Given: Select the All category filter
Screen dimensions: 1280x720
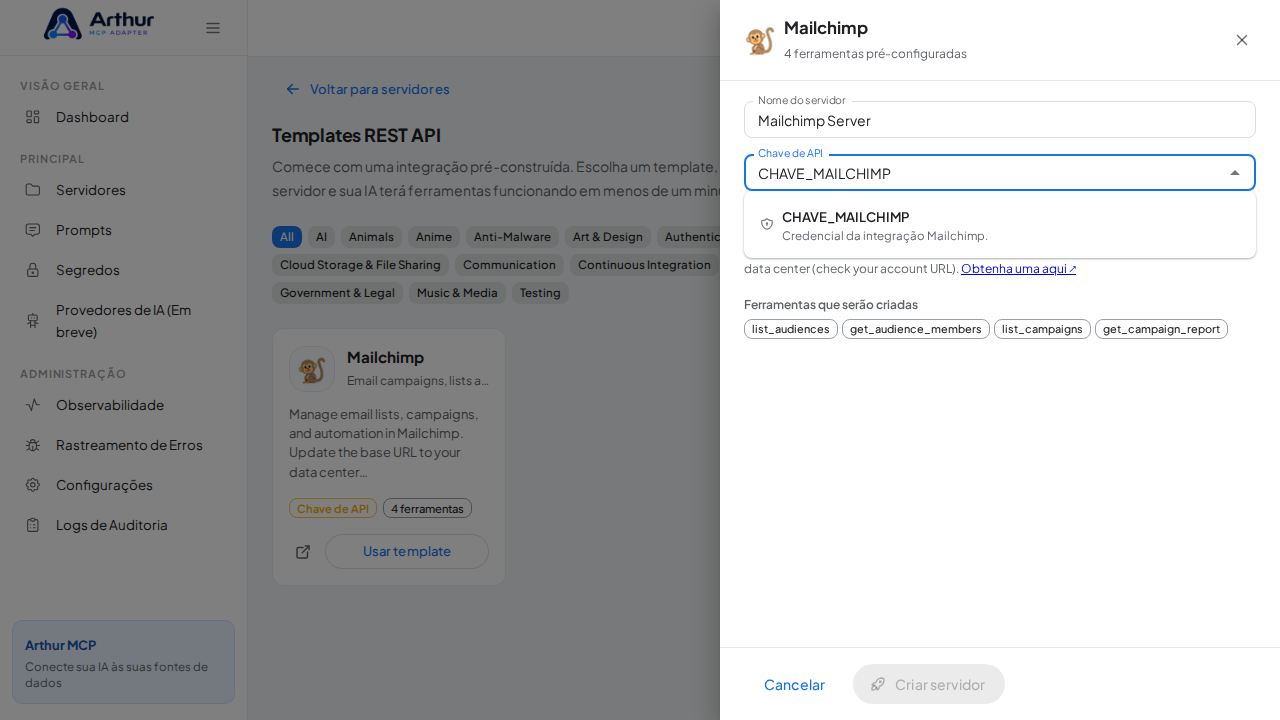Looking at the screenshot, I should [287, 237].
